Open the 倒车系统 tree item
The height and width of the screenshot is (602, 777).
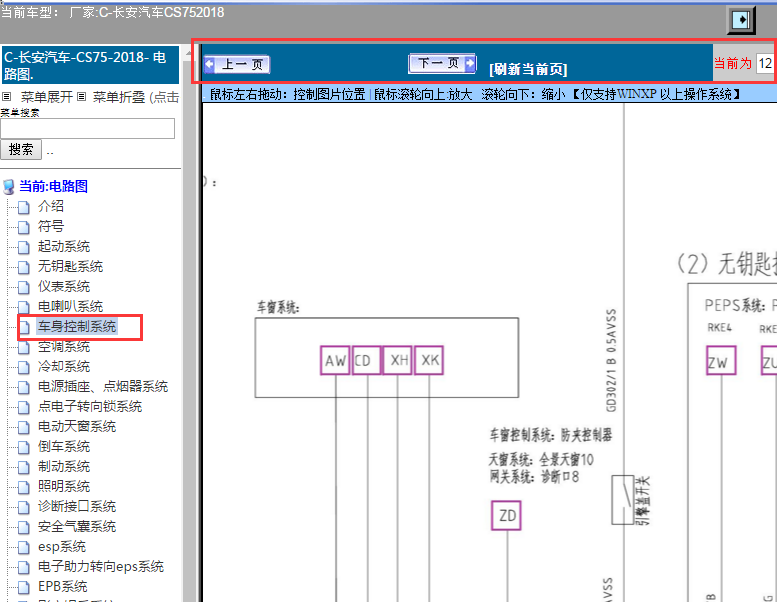pyautogui.click(x=64, y=446)
